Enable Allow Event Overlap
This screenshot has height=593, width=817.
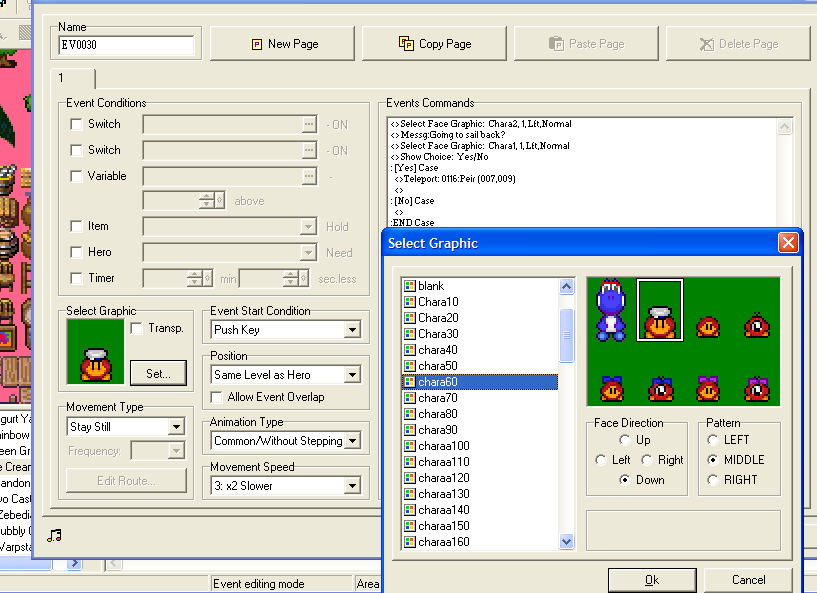pyautogui.click(x=218, y=397)
